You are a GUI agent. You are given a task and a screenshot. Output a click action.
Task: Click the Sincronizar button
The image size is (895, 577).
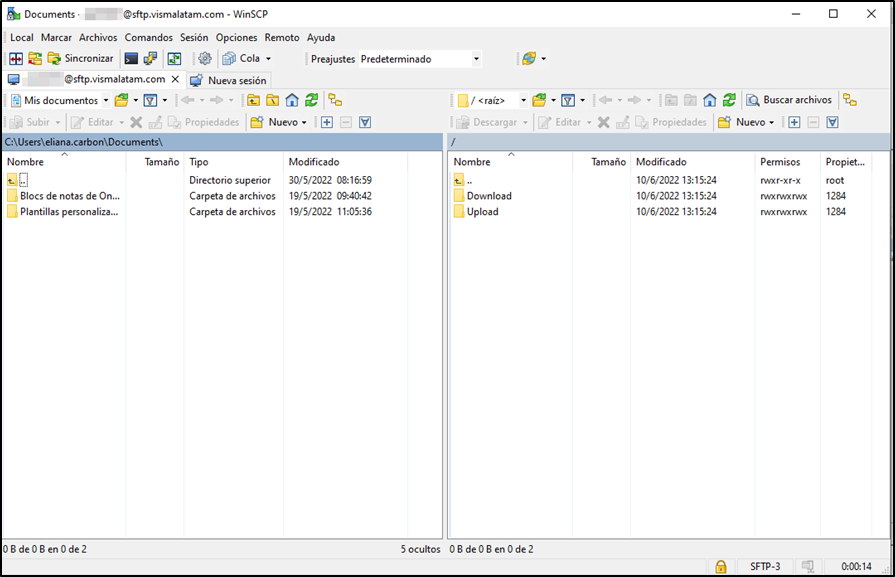coord(80,58)
